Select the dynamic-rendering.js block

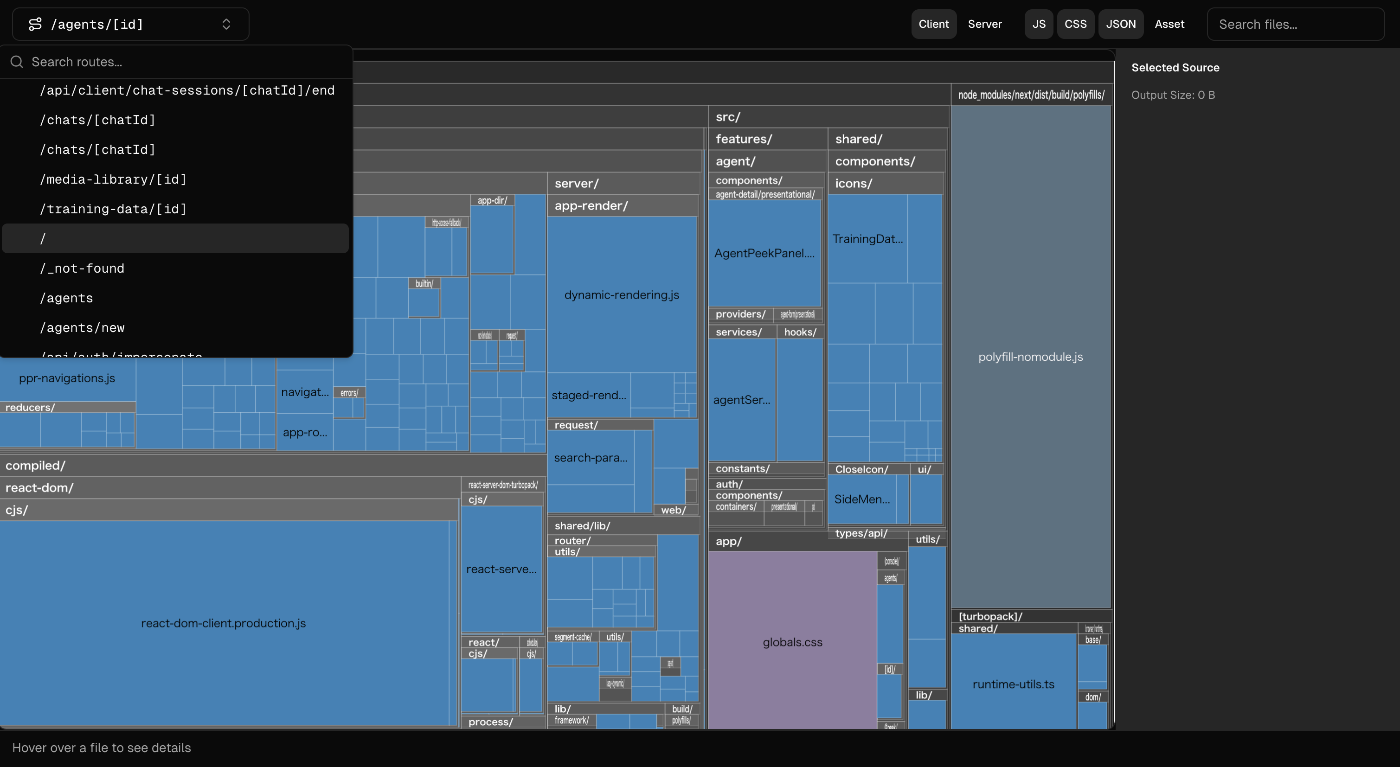tap(622, 295)
